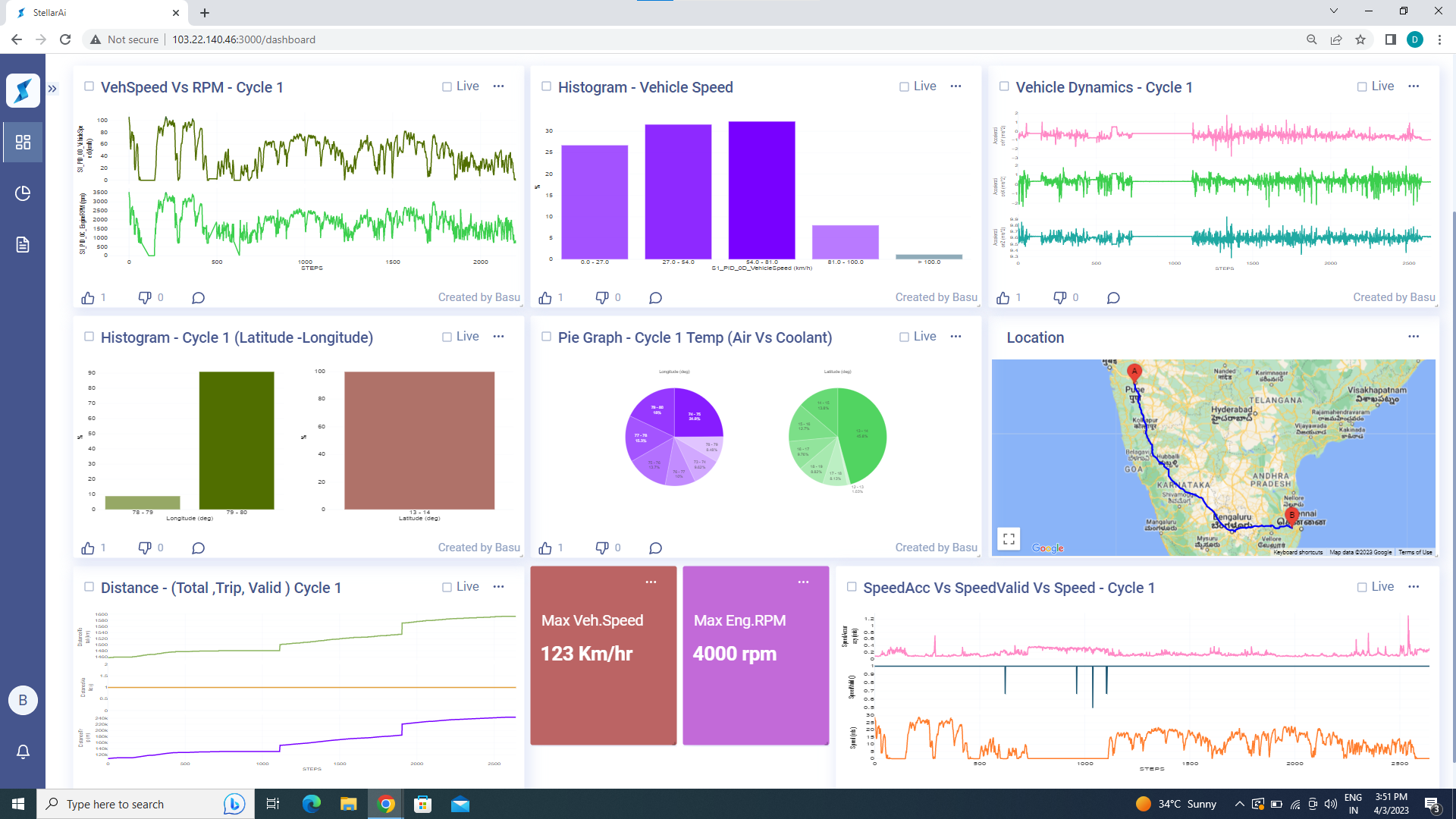Expand the sidebar with double chevron
Screen dimensions: 1456x819
(x=52, y=89)
